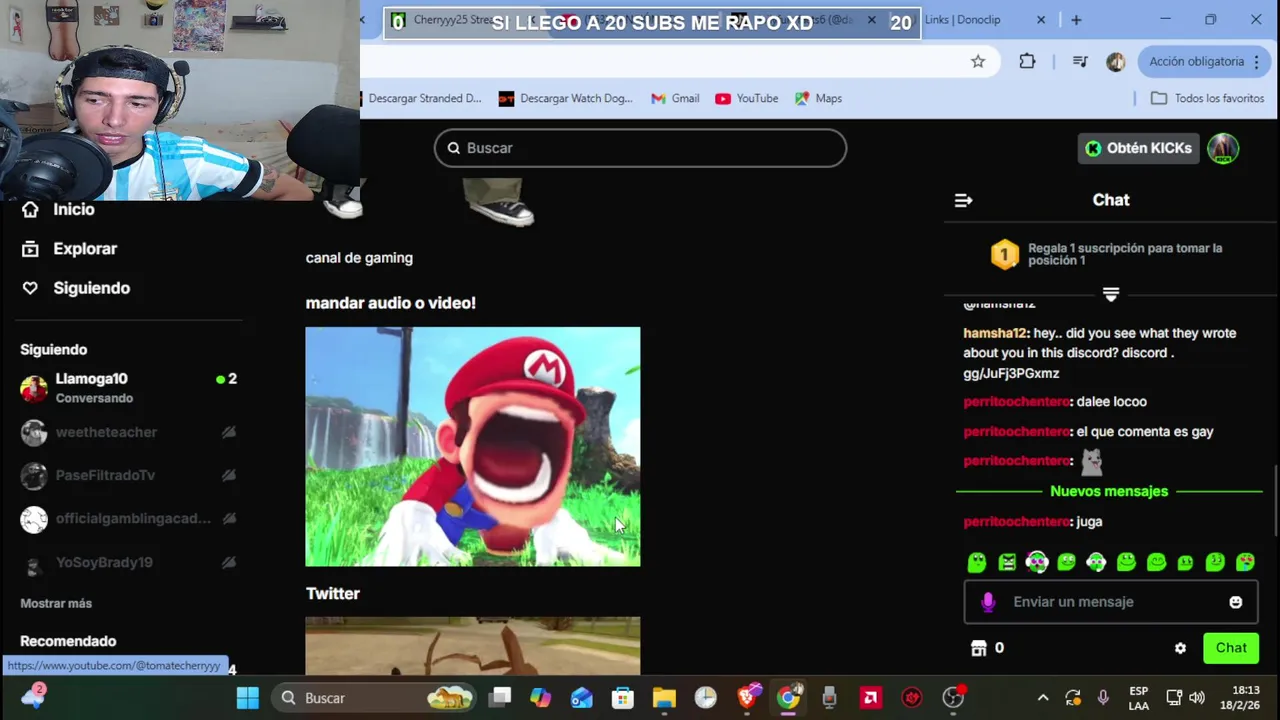Viewport: 1280px width, 720px height.
Task: Open the officialgamblingacad... channel
Action: click(x=128, y=519)
